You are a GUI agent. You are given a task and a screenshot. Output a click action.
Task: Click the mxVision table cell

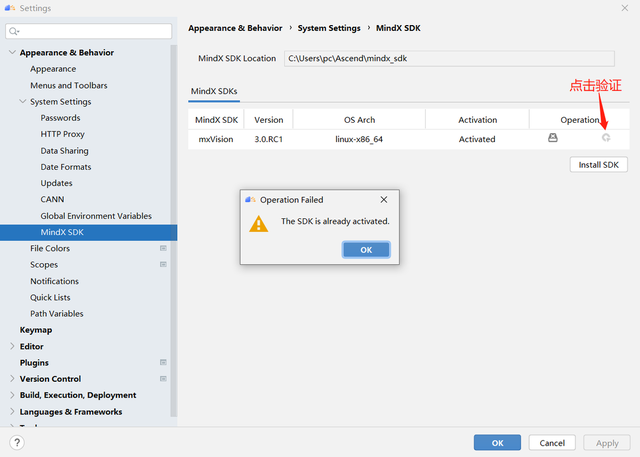[216, 139]
